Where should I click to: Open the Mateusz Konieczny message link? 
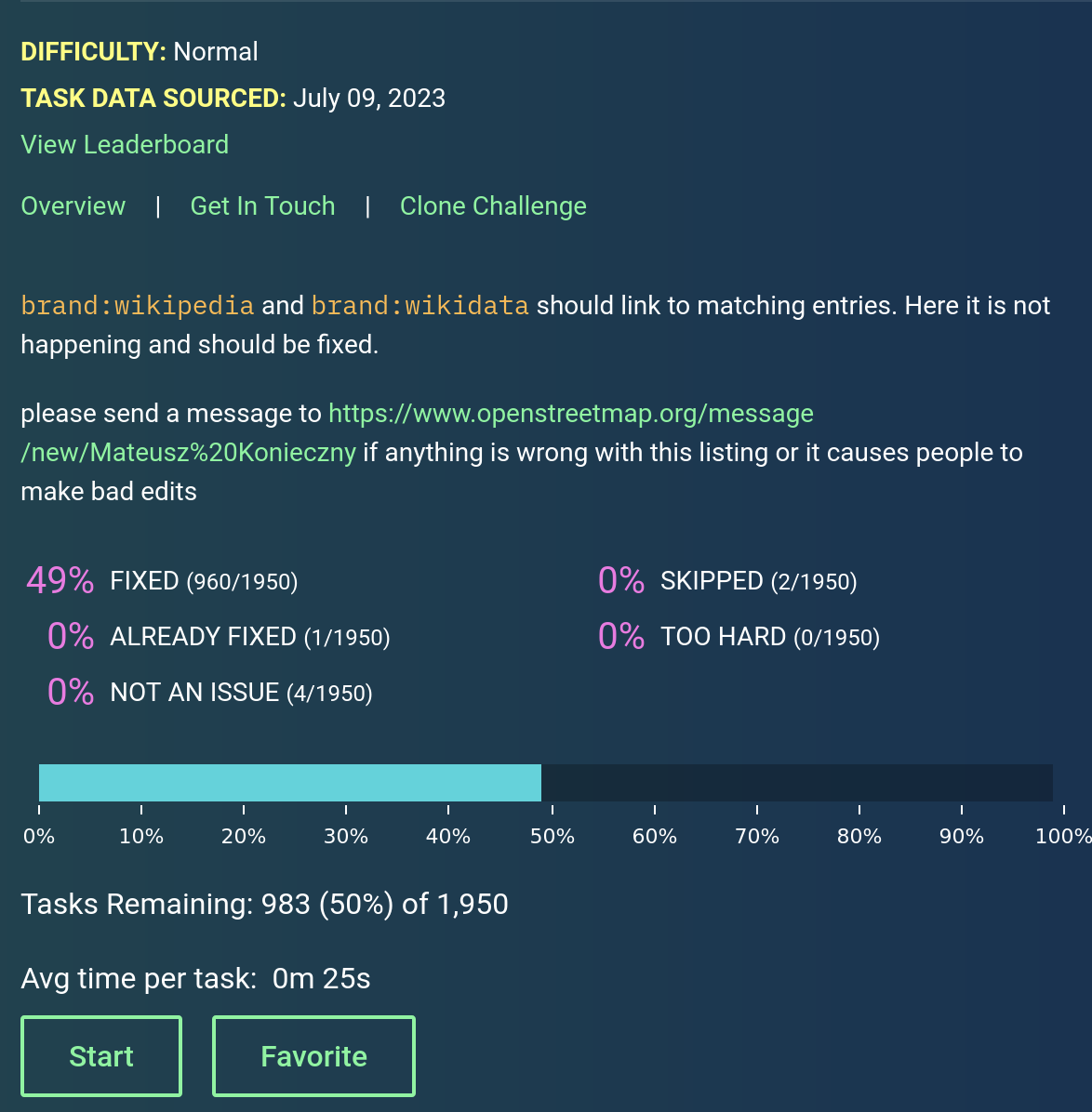571,413
